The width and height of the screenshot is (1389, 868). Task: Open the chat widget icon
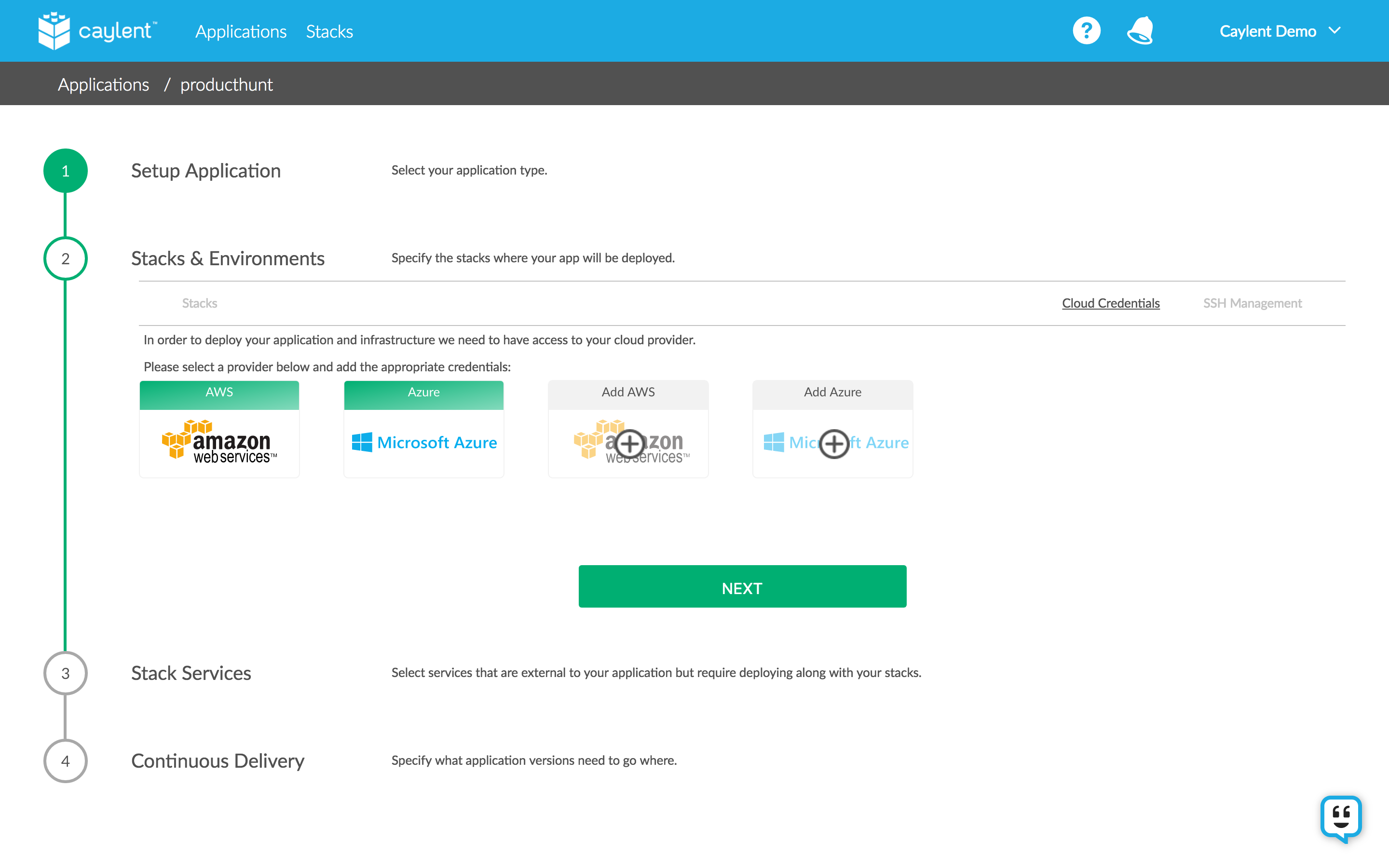click(1341, 818)
